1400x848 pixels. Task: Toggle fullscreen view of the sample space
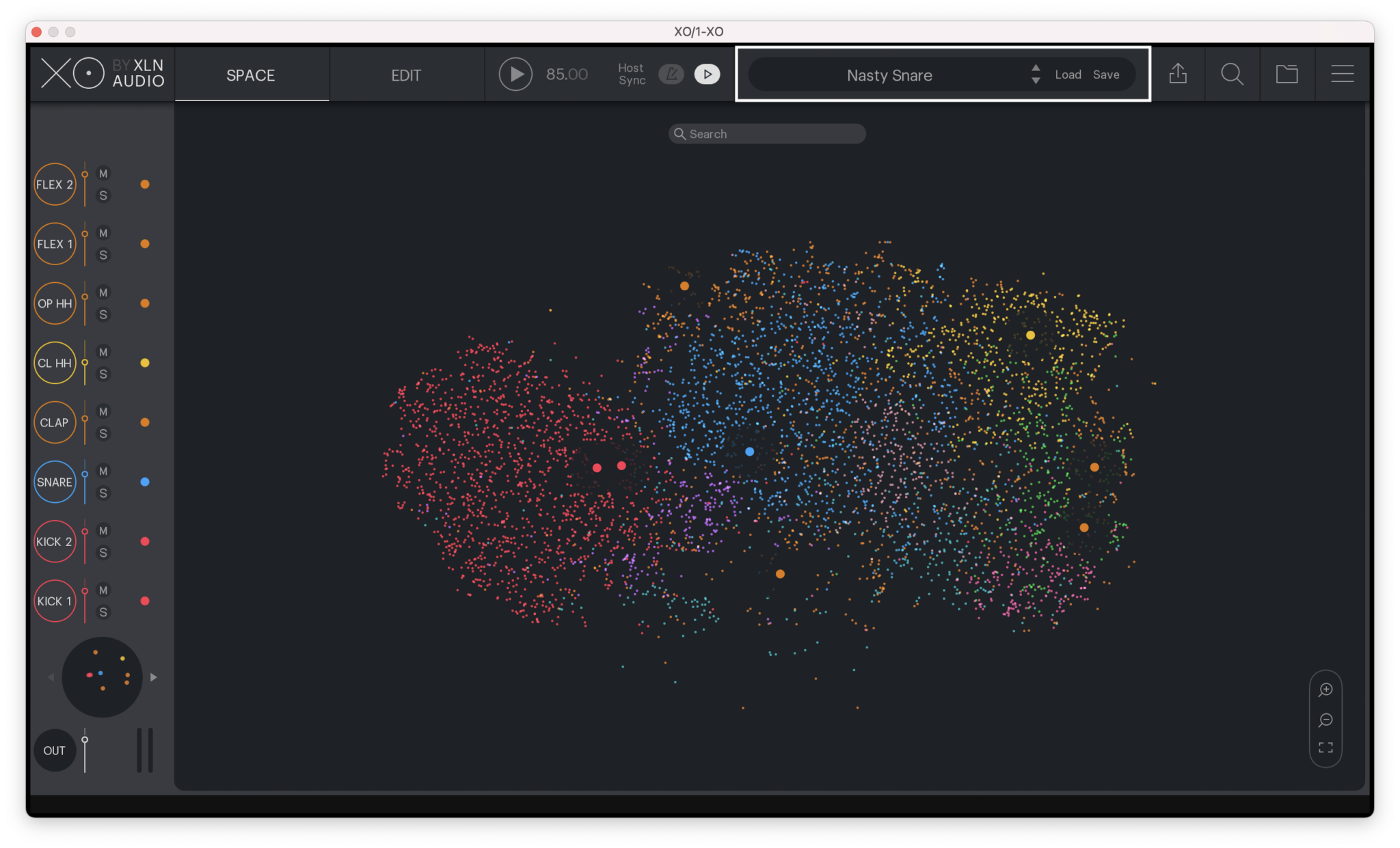point(1325,747)
